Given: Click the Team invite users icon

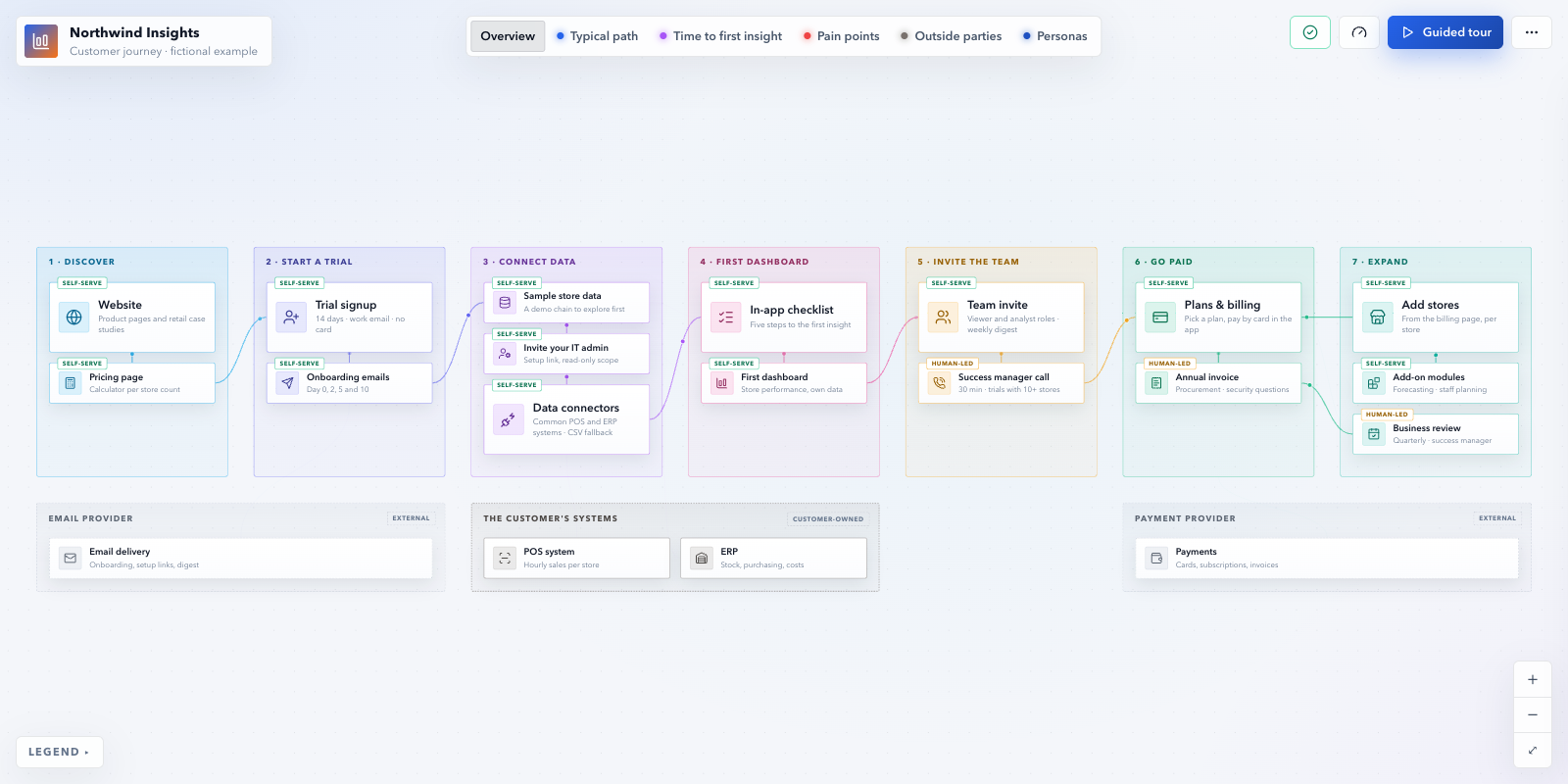Looking at the screenshot, I should (943, 318).
